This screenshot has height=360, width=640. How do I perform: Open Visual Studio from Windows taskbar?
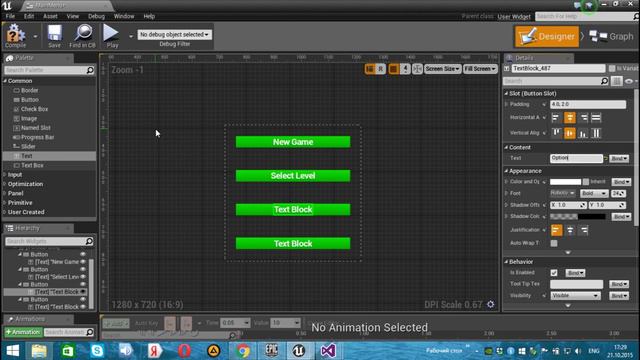(x=328, y=351)
